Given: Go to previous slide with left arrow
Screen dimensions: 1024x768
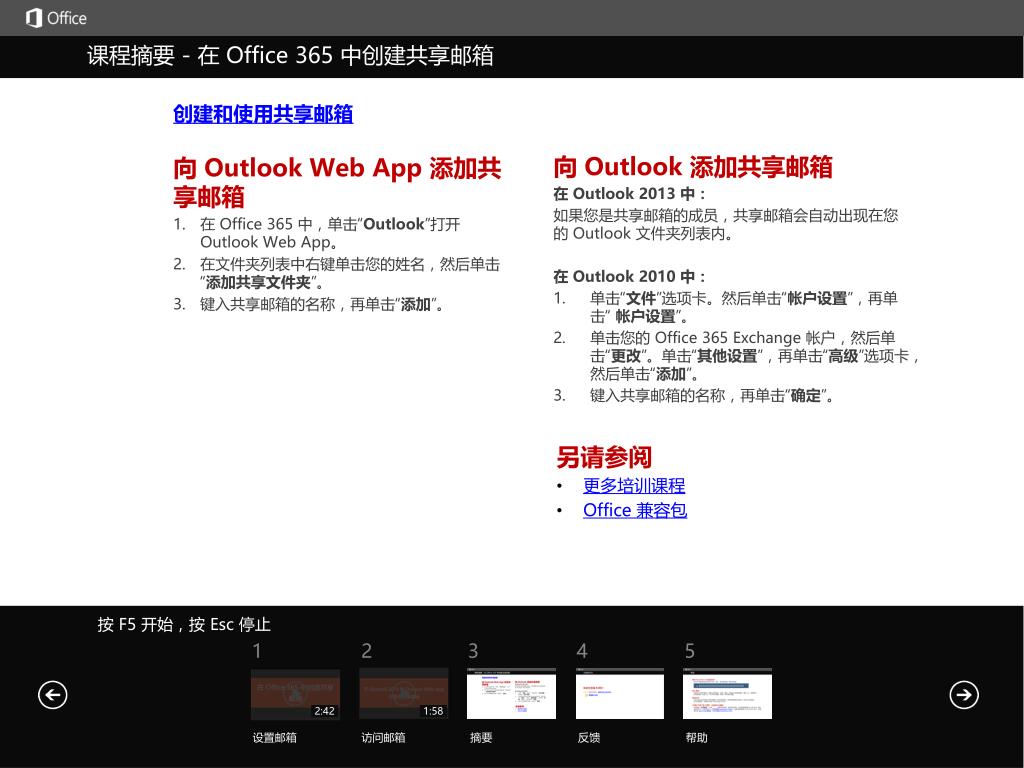Looking at the screenshot, I should 52,694.
